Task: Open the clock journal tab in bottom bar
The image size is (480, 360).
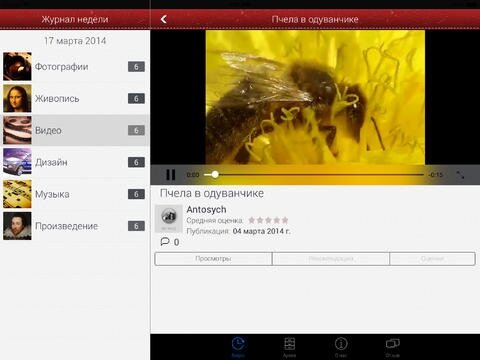Action: pyautogui.click(x=238, y=347)
